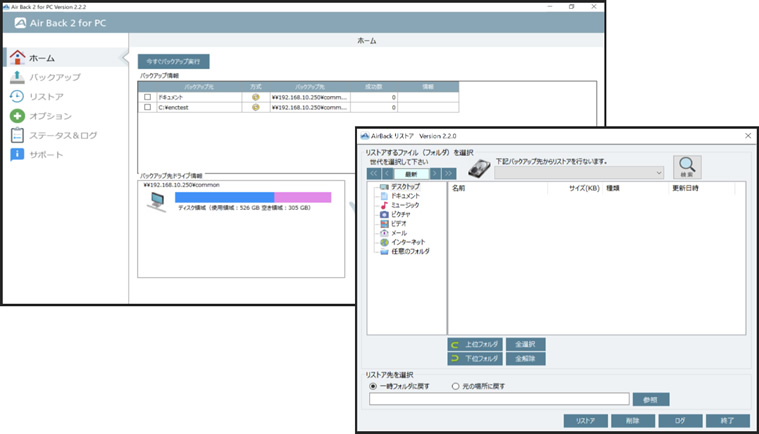759x434 pixels.
Task: Click the 参照 browse button
Action: pos(651,400)
